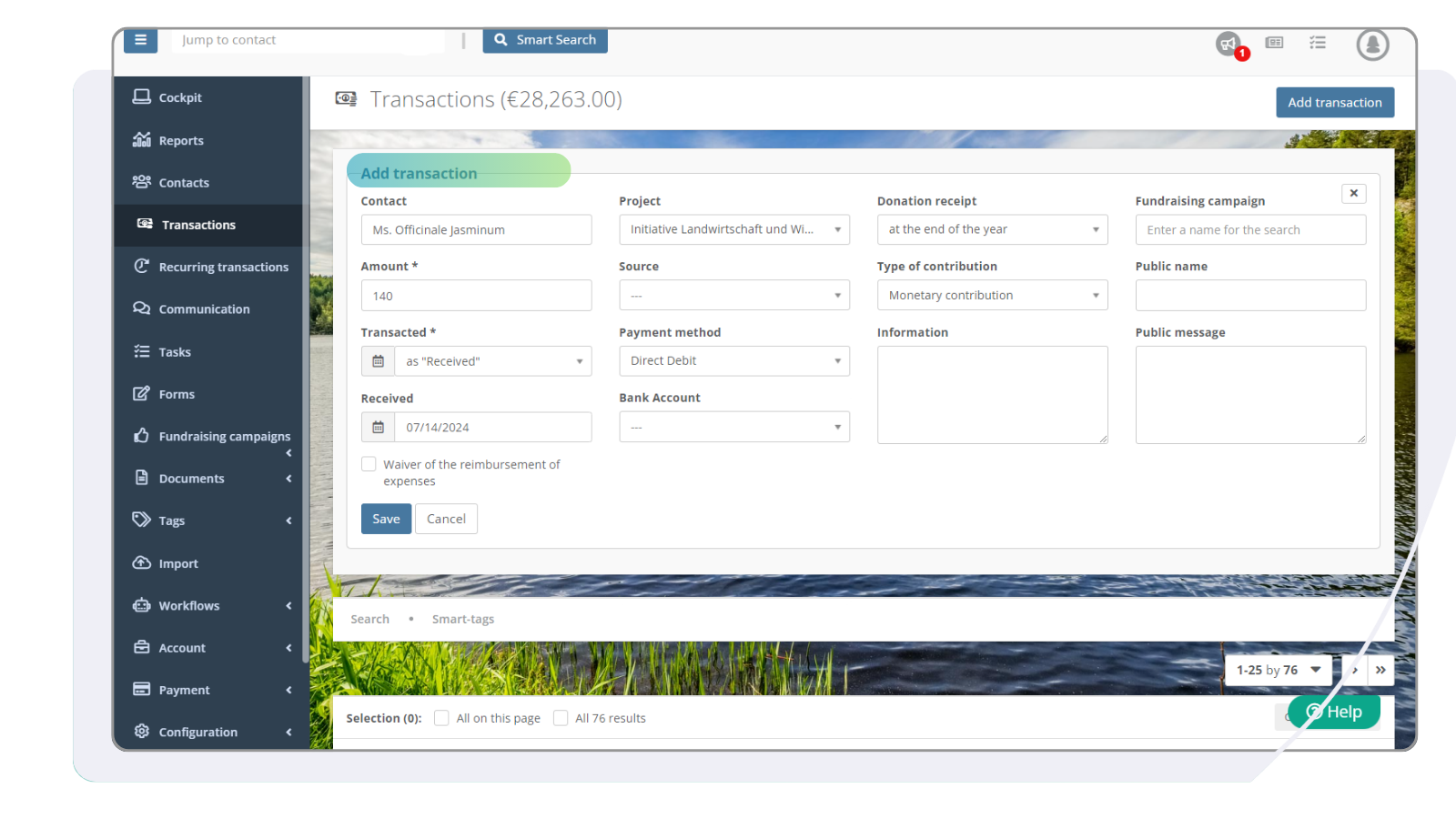Open the Type of contribution dropdown
1456x819 pixels.
point(991,295)
